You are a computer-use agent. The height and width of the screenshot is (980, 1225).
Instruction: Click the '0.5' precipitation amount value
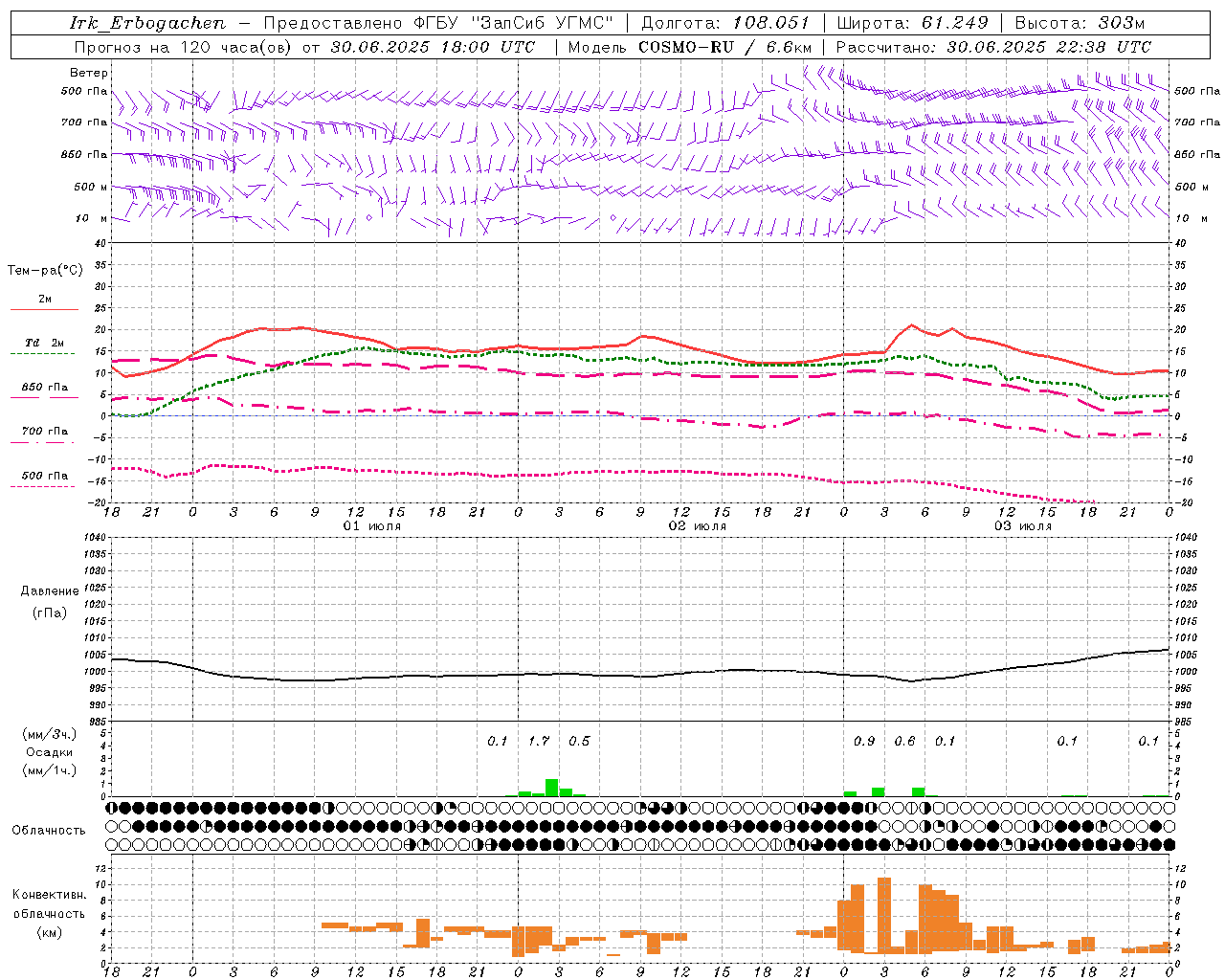579,741
